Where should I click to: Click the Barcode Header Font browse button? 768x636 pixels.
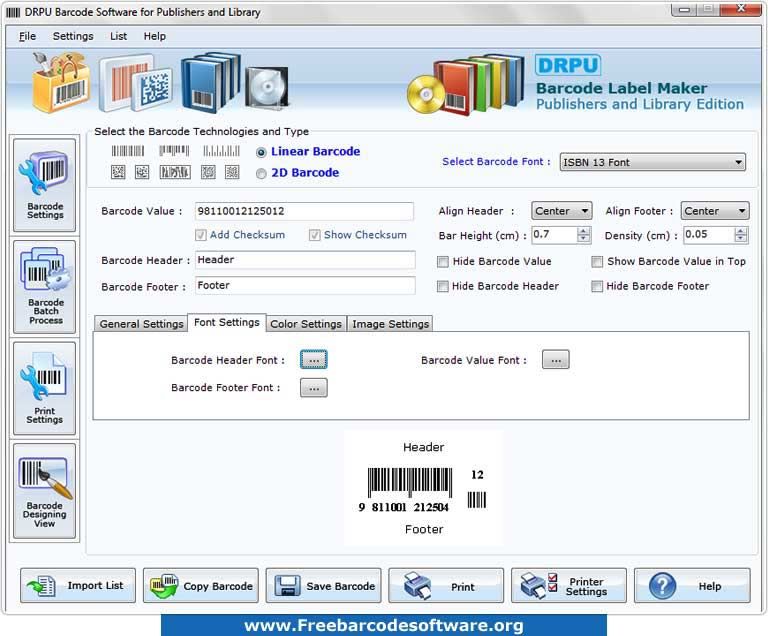click(x=313, y=360)
